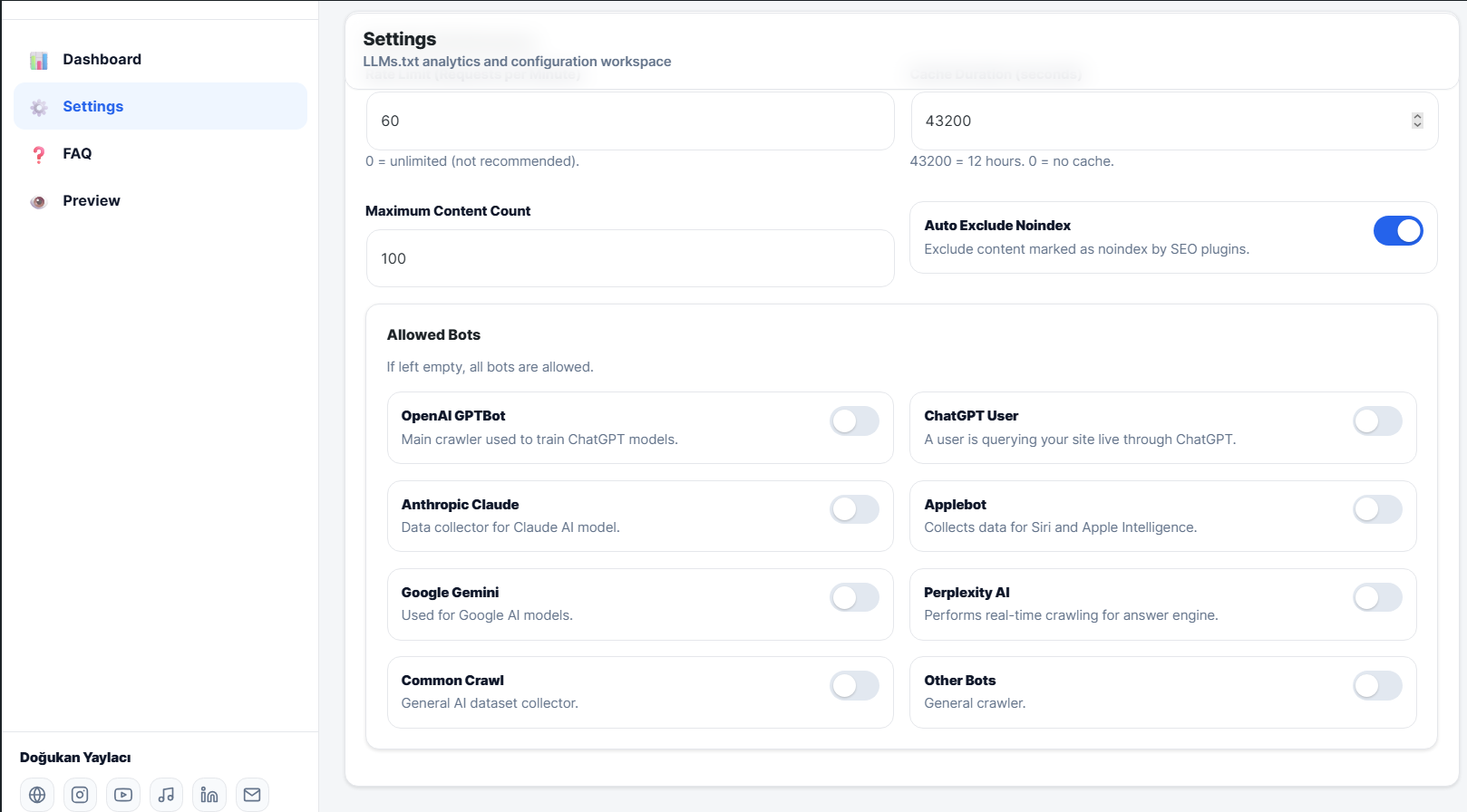Click the Maximum Content Count field
The image size is (1467, 812).
630,258
